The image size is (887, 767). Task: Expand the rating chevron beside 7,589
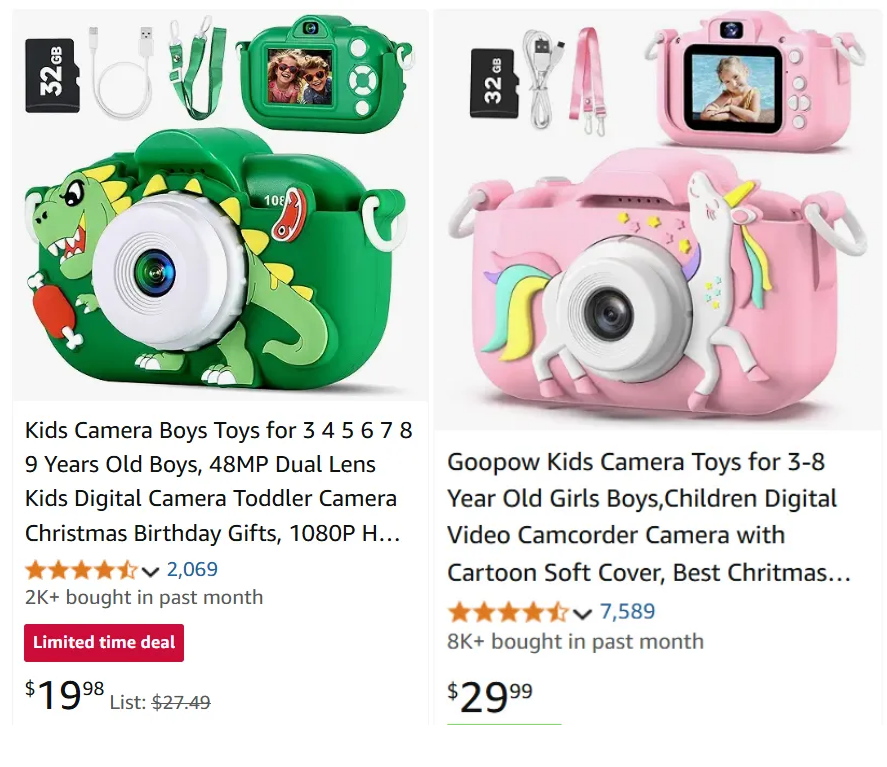(582, 613)
